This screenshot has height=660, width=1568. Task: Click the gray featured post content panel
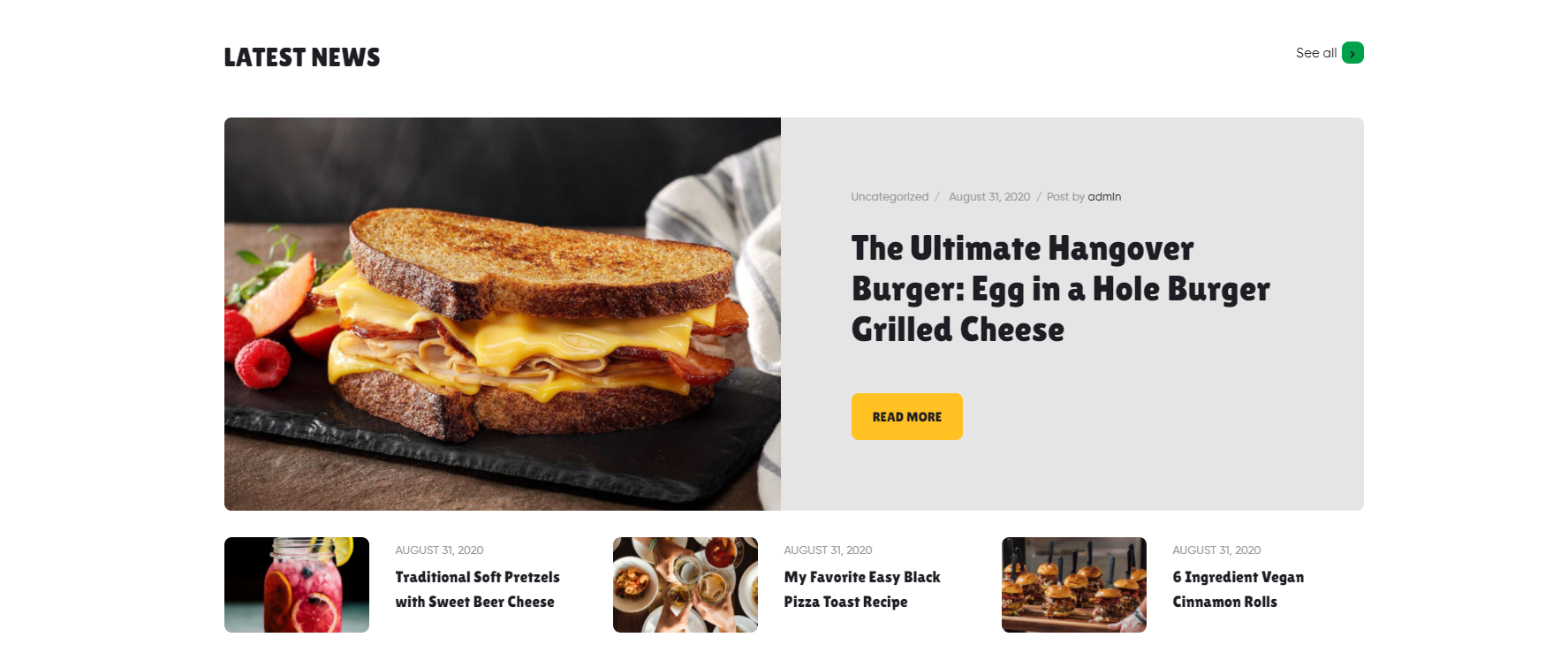1072,314
